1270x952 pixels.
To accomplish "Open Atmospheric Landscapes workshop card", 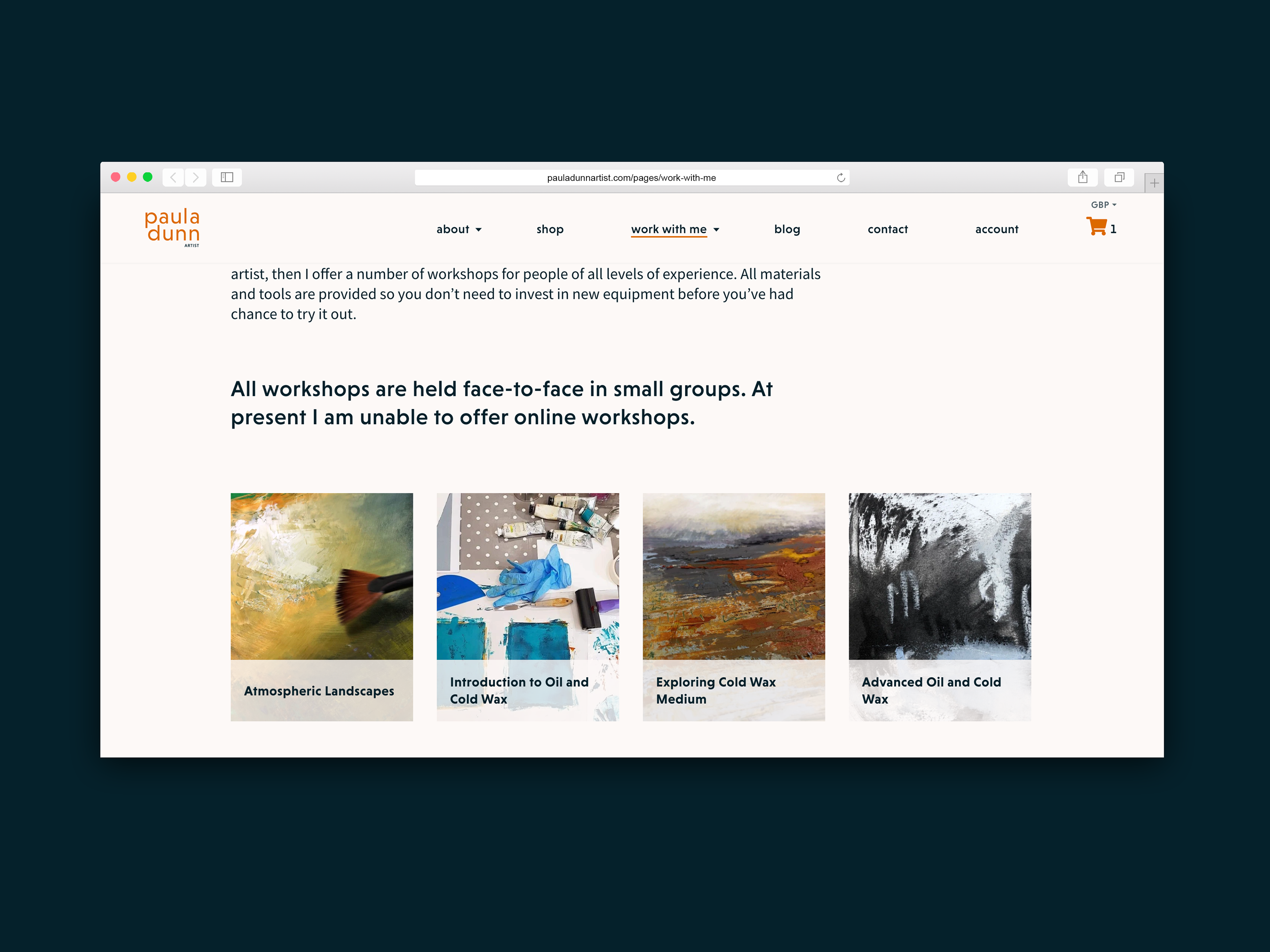I will 321,607.
